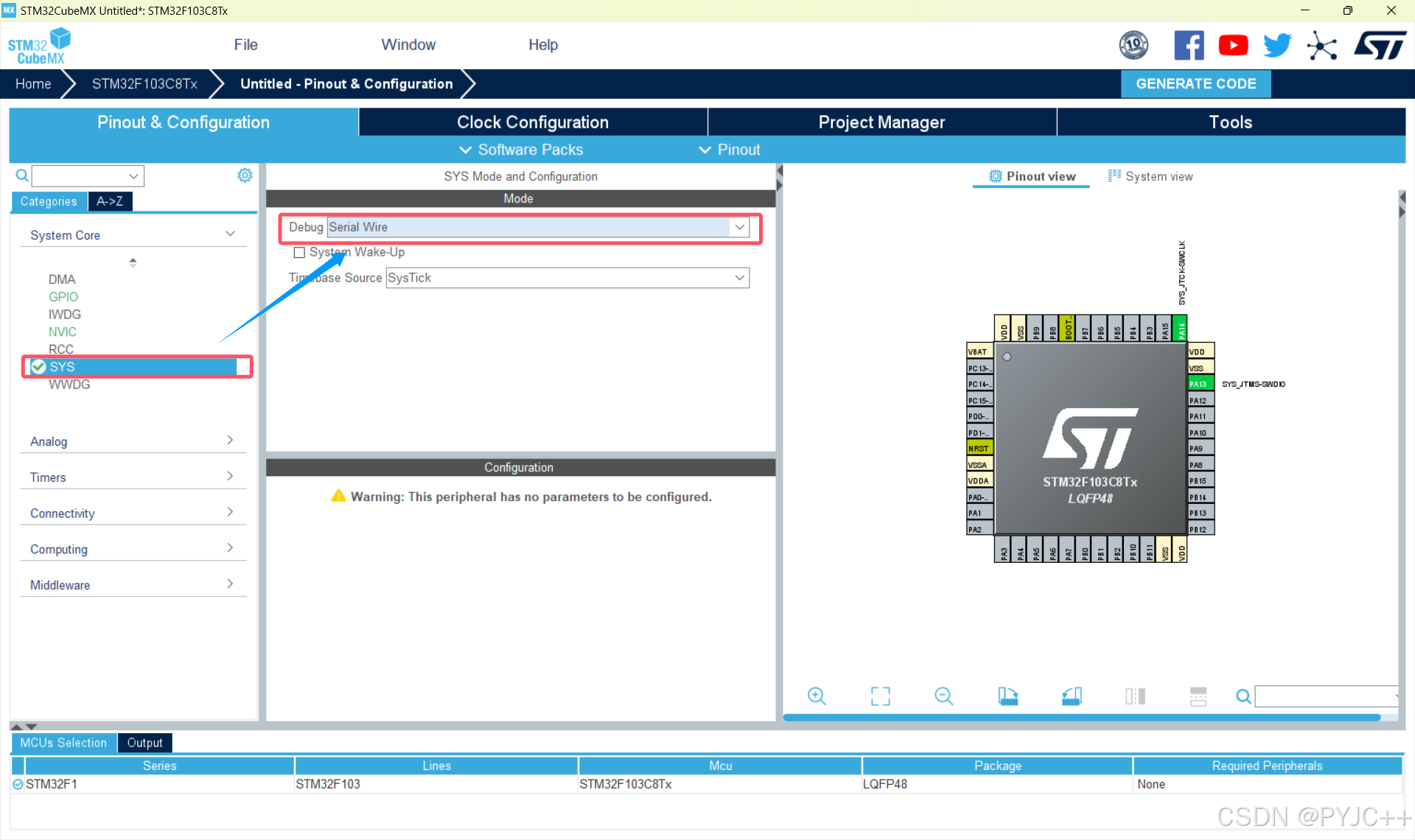The width and height of the screenshot is (1415, 840).
Task: Go to the Home breadcrumb
Action: [x=33, y=84]
